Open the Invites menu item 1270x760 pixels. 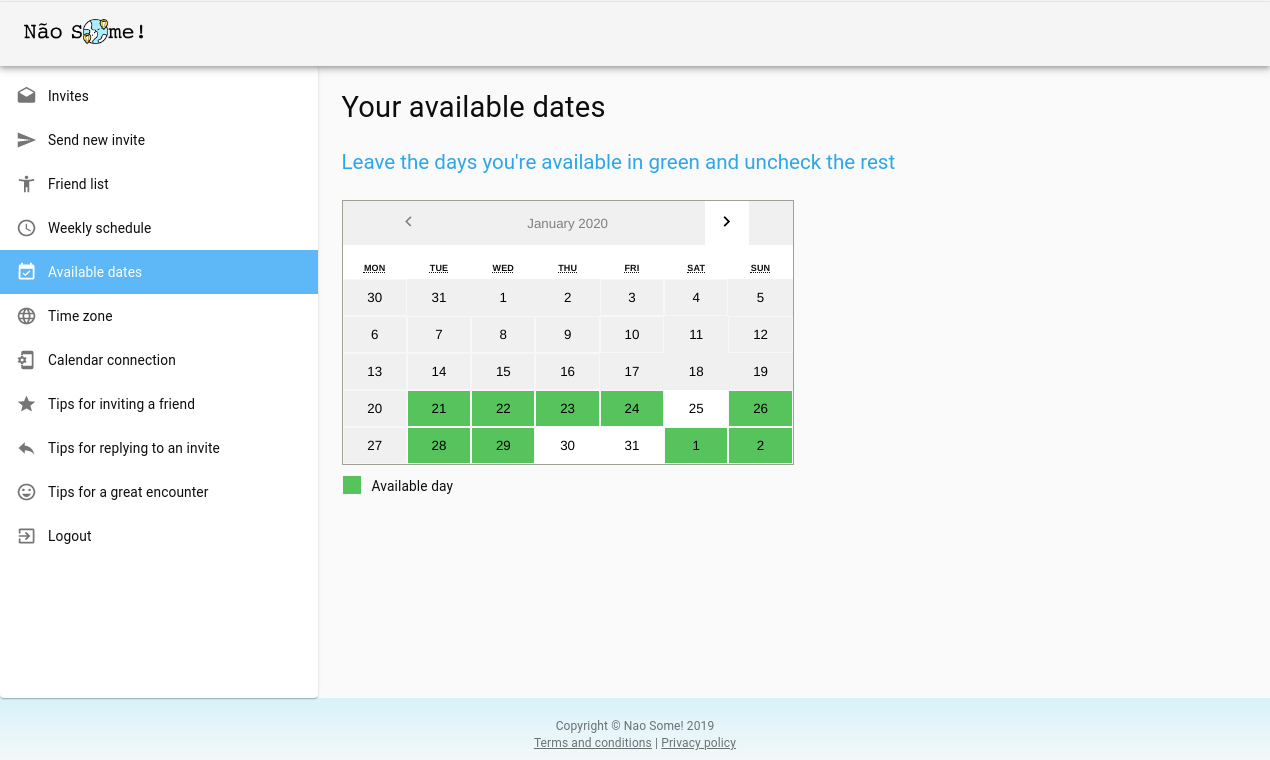click(x=159, y=96)
